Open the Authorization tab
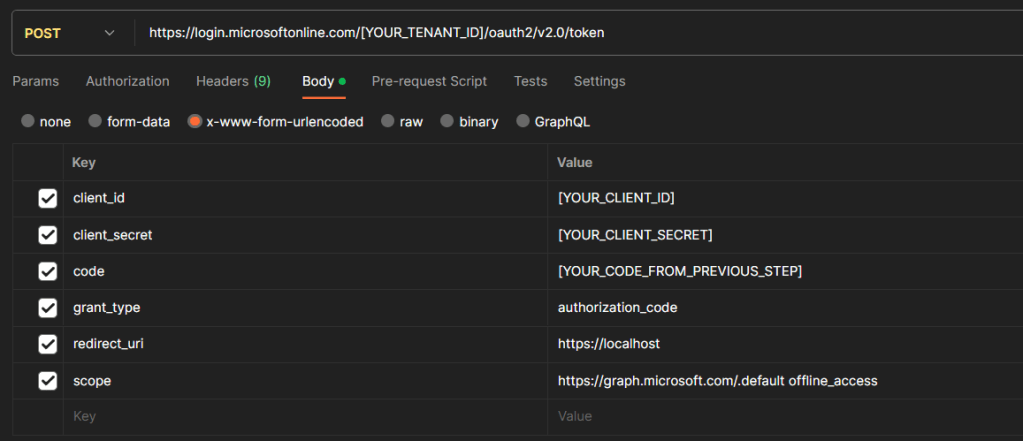The height and width of the screenshot is (441, 1023). click(127, 81)
